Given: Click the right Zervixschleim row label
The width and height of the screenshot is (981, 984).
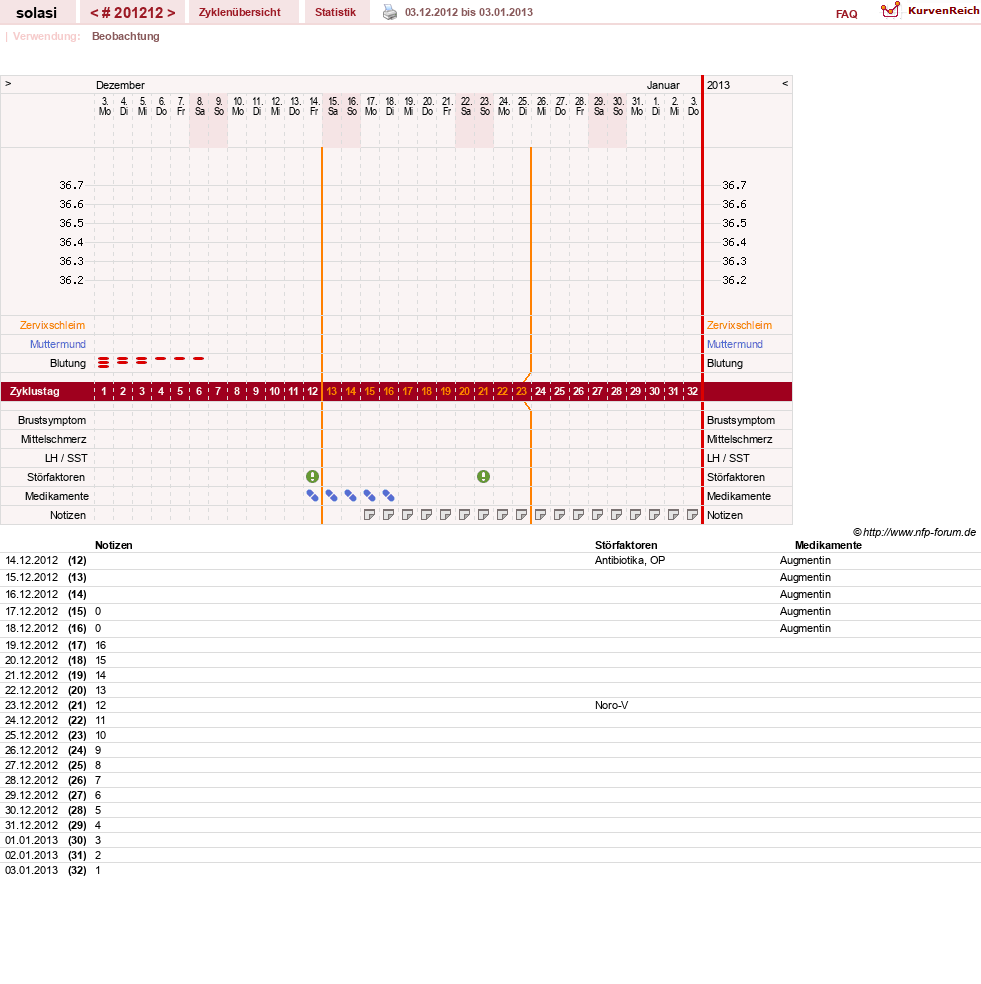Looking at the screenshot, I should click(739, 325).
